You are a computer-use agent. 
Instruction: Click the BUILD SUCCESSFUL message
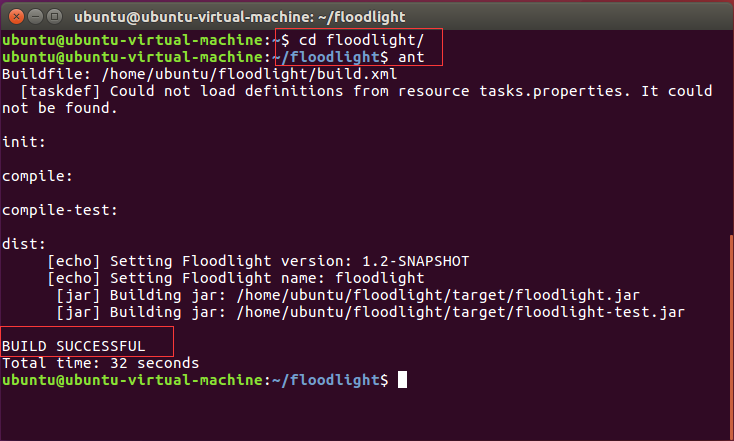click(74, 346)
